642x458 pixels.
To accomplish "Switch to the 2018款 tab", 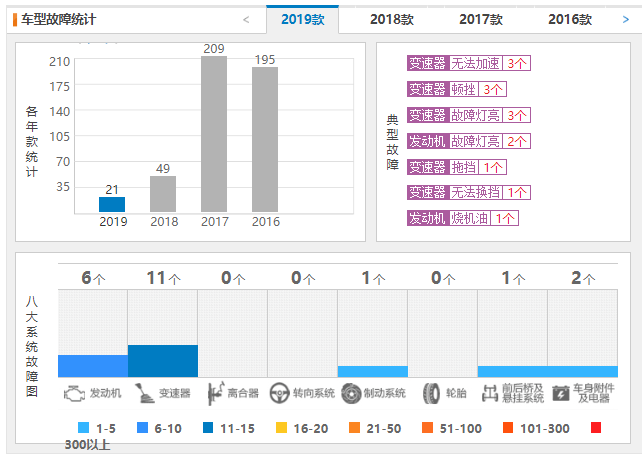I will point(391,19).
